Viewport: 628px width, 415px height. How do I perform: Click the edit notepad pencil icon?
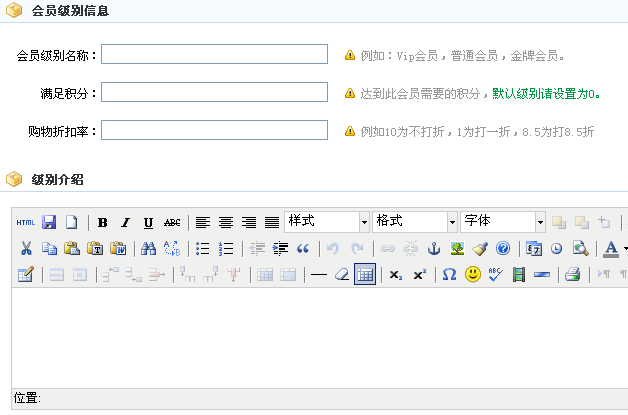pyautogui.click(x=26, y=274)
